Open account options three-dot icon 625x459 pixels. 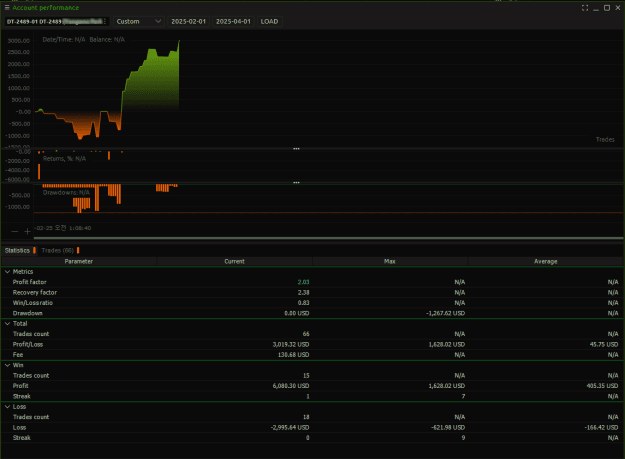click(x=105, y=22)
